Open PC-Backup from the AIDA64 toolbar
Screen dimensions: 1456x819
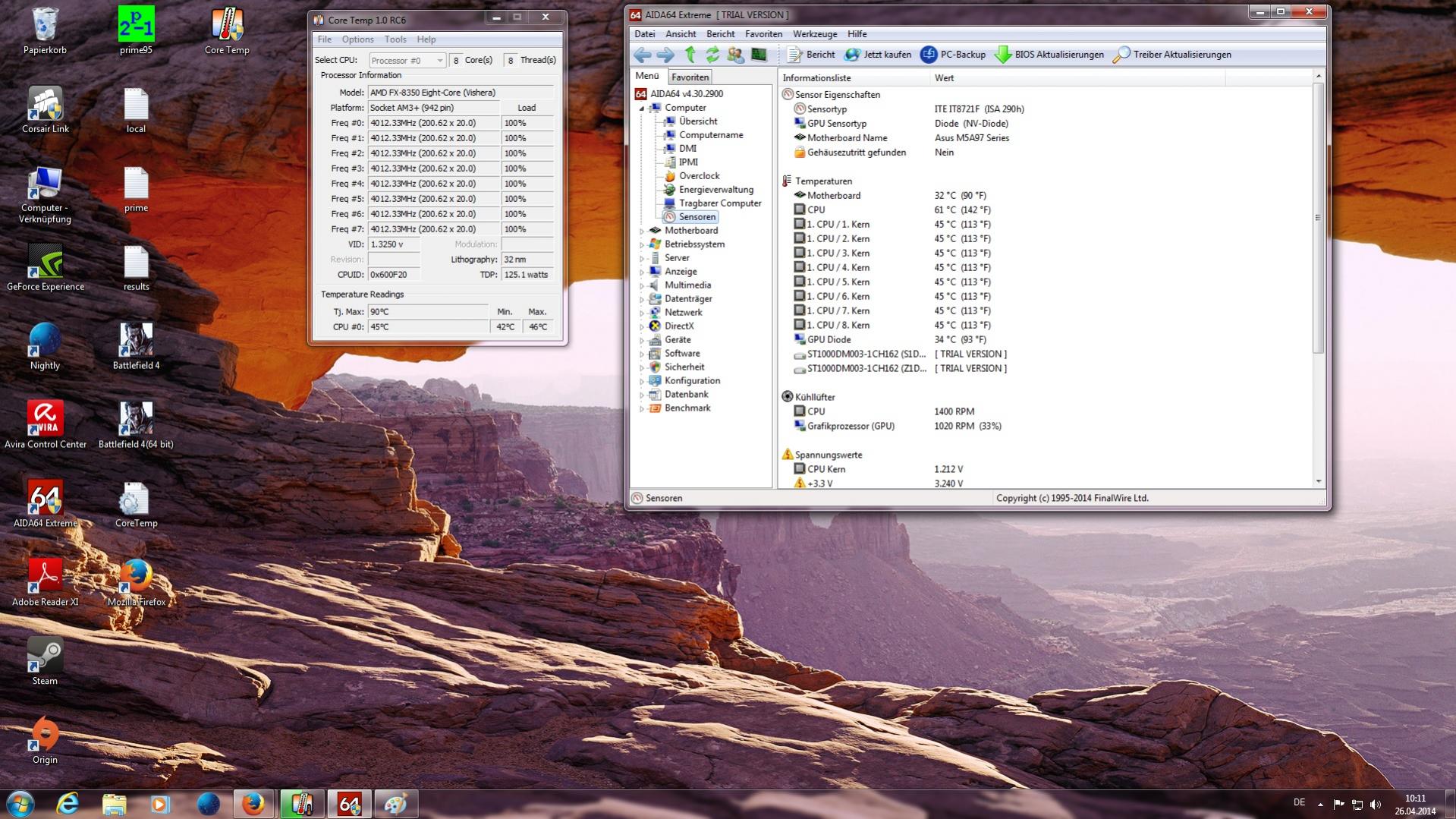pyautogui.click(x=953, y=55)
